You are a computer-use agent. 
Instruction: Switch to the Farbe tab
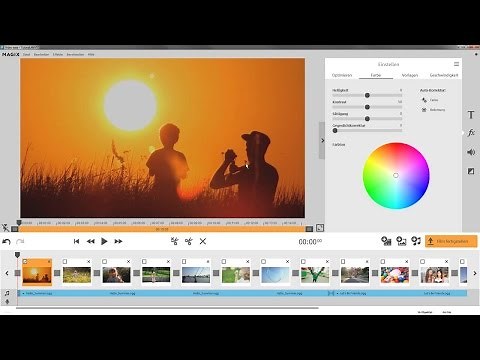(x=376, y=75)
